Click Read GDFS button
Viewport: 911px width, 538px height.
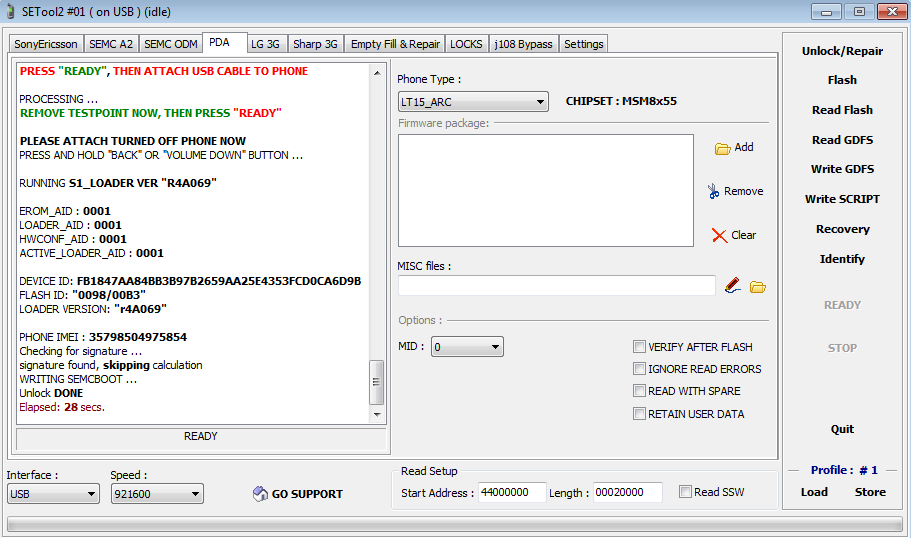point(842,140)
